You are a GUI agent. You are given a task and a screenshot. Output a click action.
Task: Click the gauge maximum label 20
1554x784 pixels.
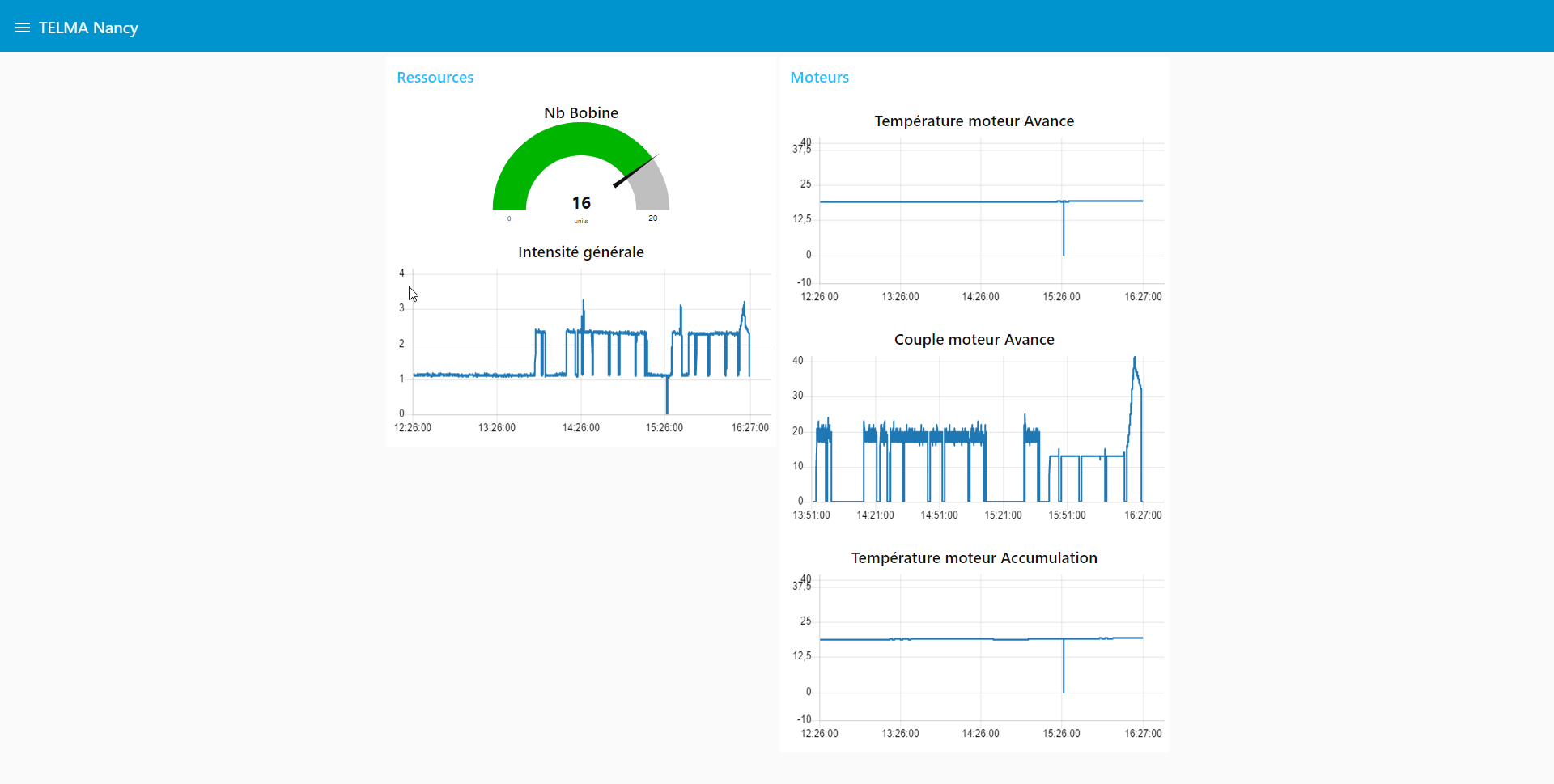click(652, 218)
